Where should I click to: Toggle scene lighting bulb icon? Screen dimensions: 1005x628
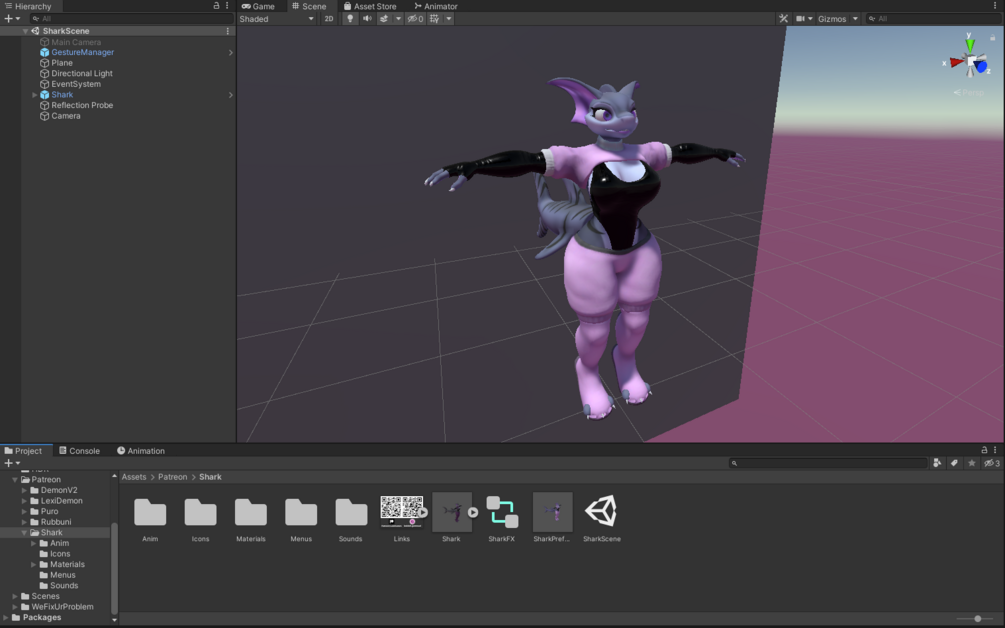pos(350,19)
